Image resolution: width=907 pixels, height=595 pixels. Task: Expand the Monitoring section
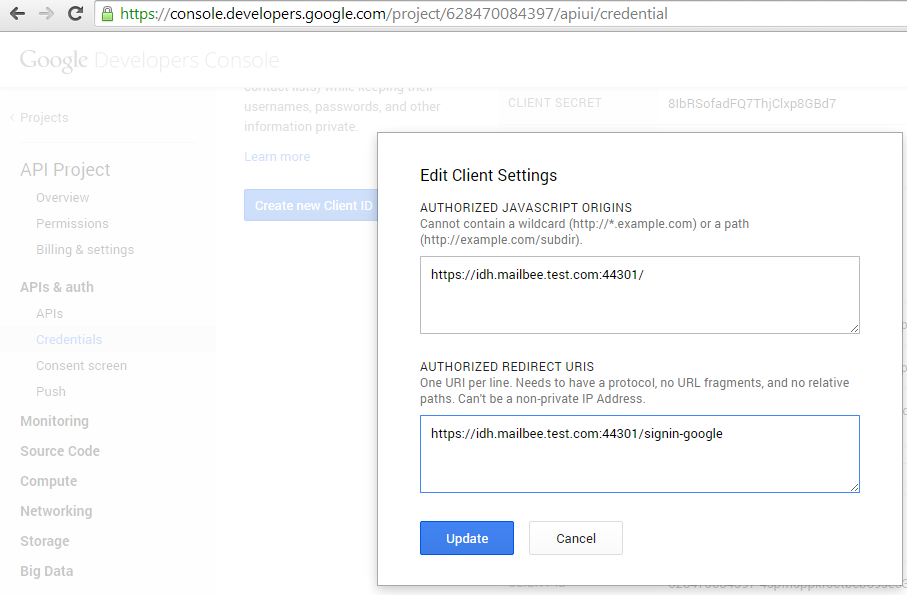click(x=54, y=421)
